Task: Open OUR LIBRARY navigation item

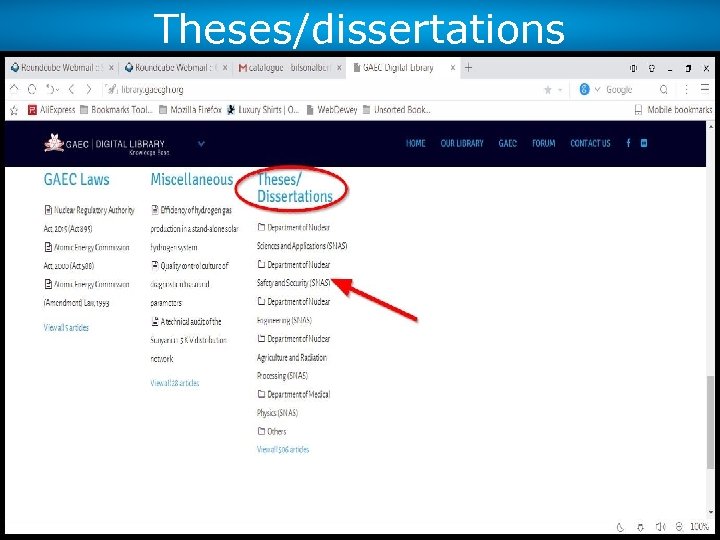Action: 462,143
